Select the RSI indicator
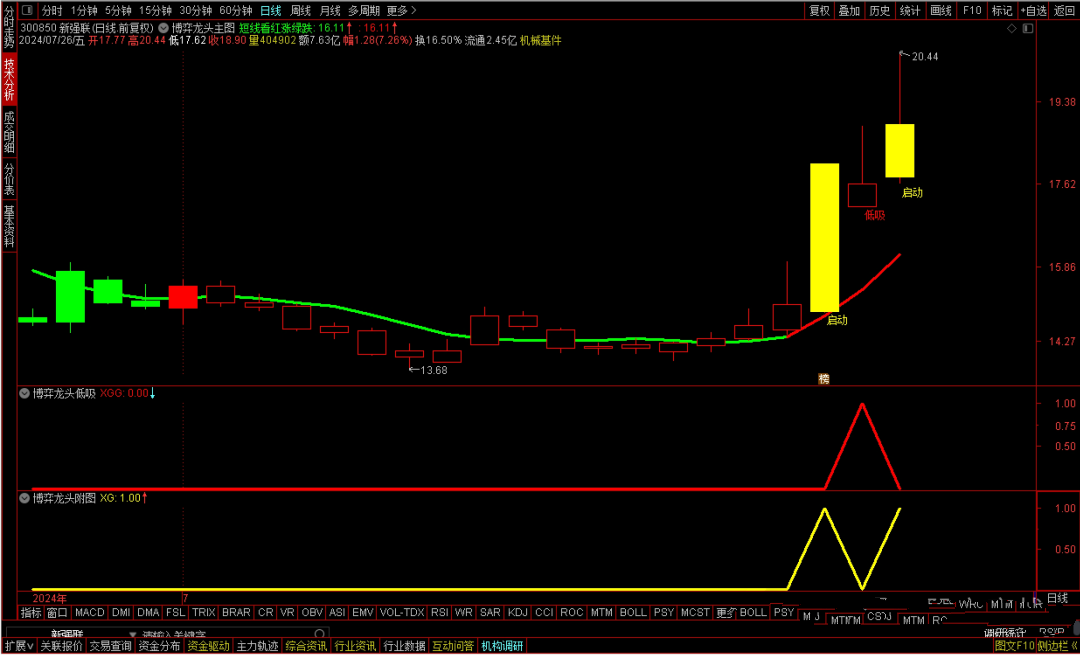Viewport: 1080px width, 655px height. click(439, 612)
